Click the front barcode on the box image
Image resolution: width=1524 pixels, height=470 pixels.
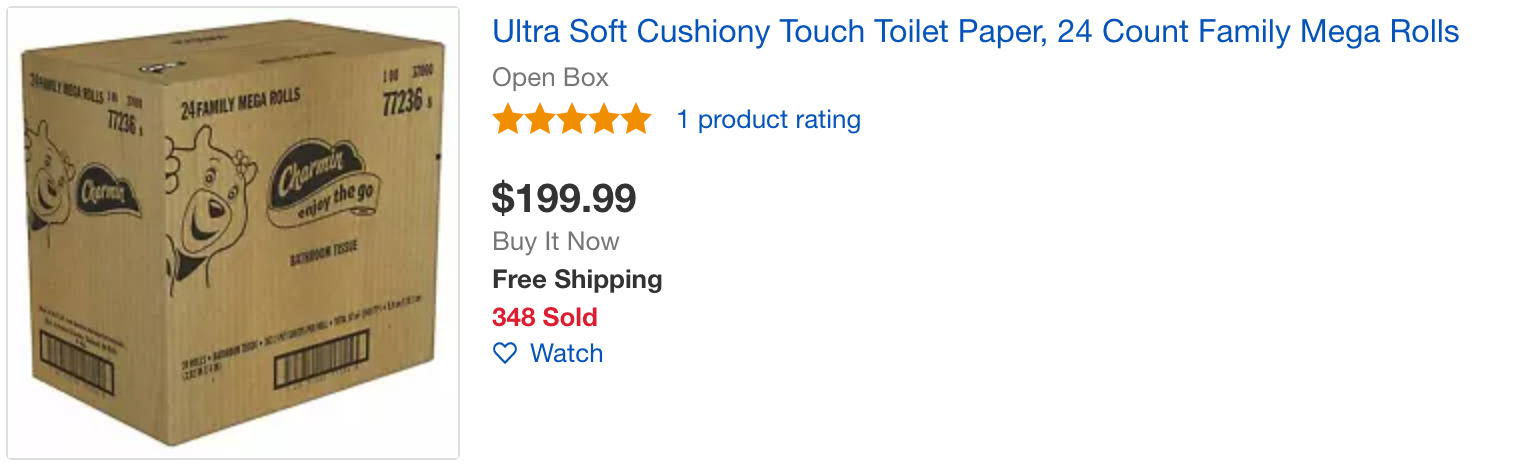coord(321,371)
